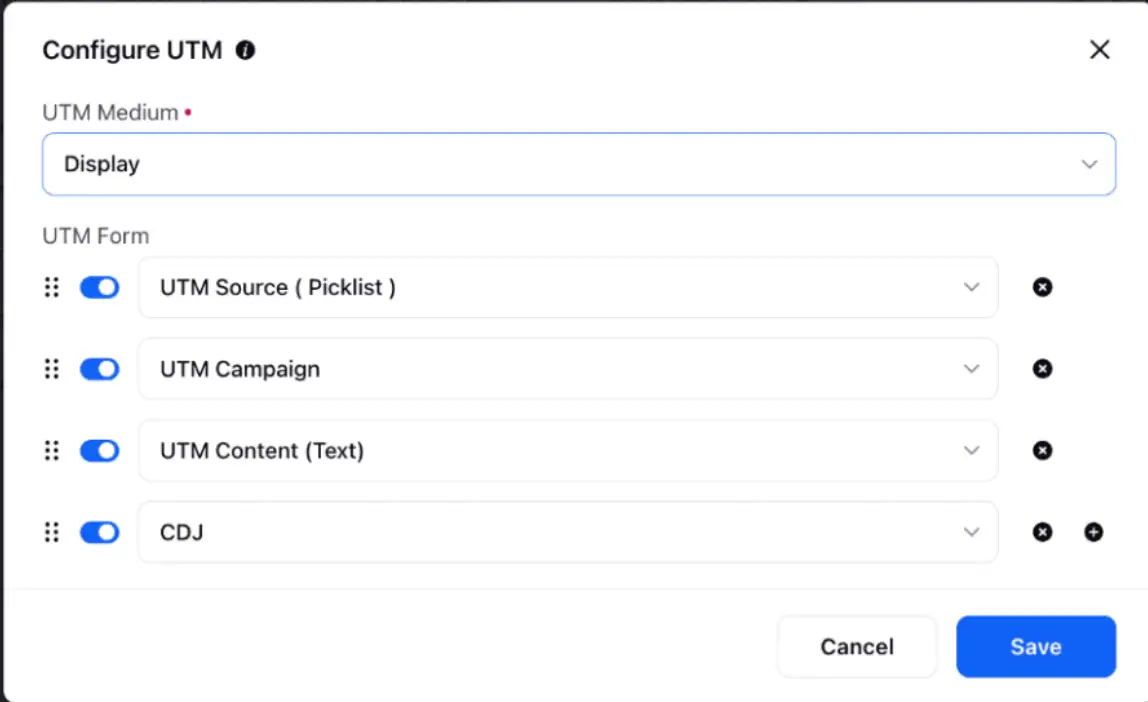Toggle off the CDJ field
The image size is (1148, 702).
(99, 532)
